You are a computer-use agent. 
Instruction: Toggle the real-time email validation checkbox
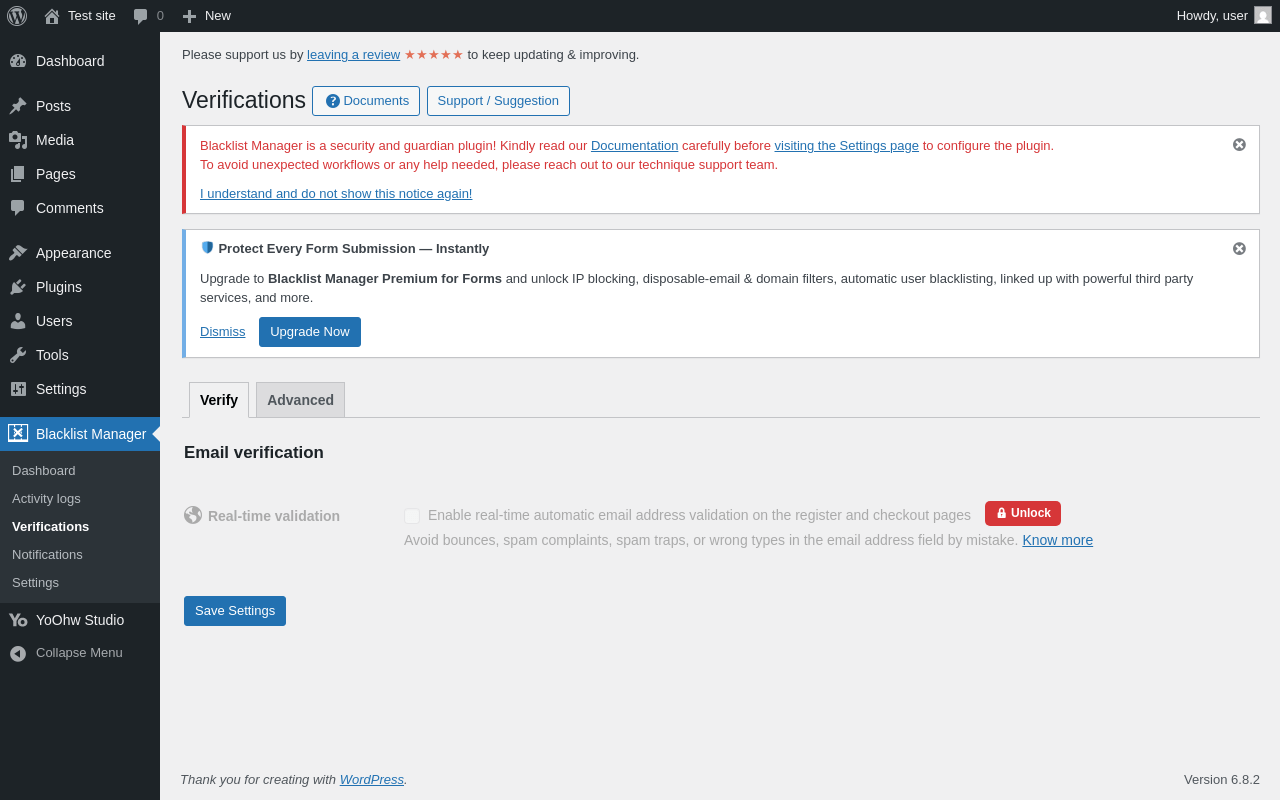point(412,516)
